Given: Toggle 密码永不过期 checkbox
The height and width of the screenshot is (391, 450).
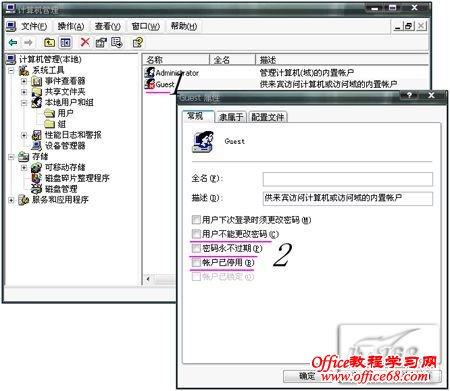Looking at the screenshot, I should coord(196,248).
